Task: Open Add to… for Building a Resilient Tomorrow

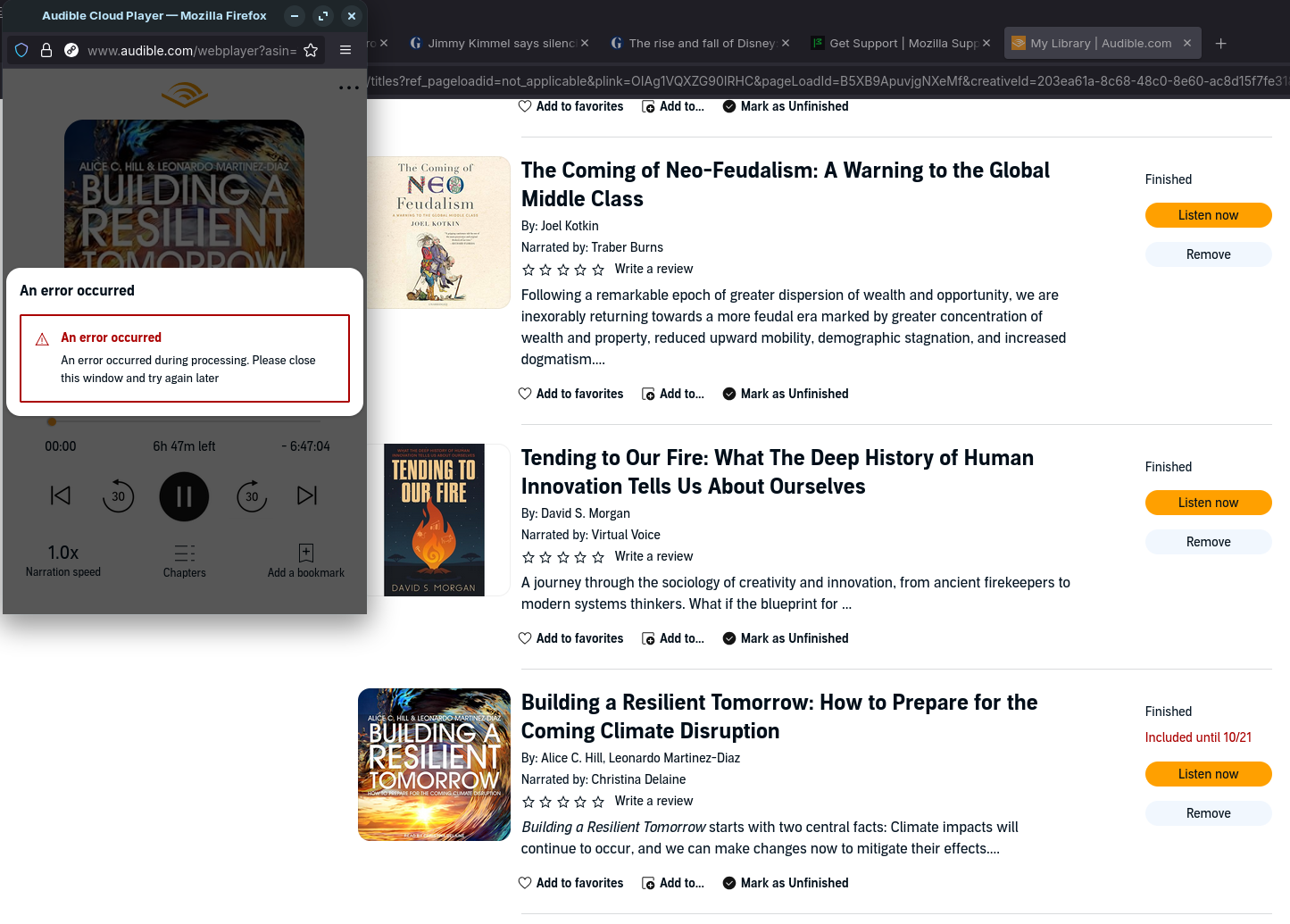Action: (673, 883)
